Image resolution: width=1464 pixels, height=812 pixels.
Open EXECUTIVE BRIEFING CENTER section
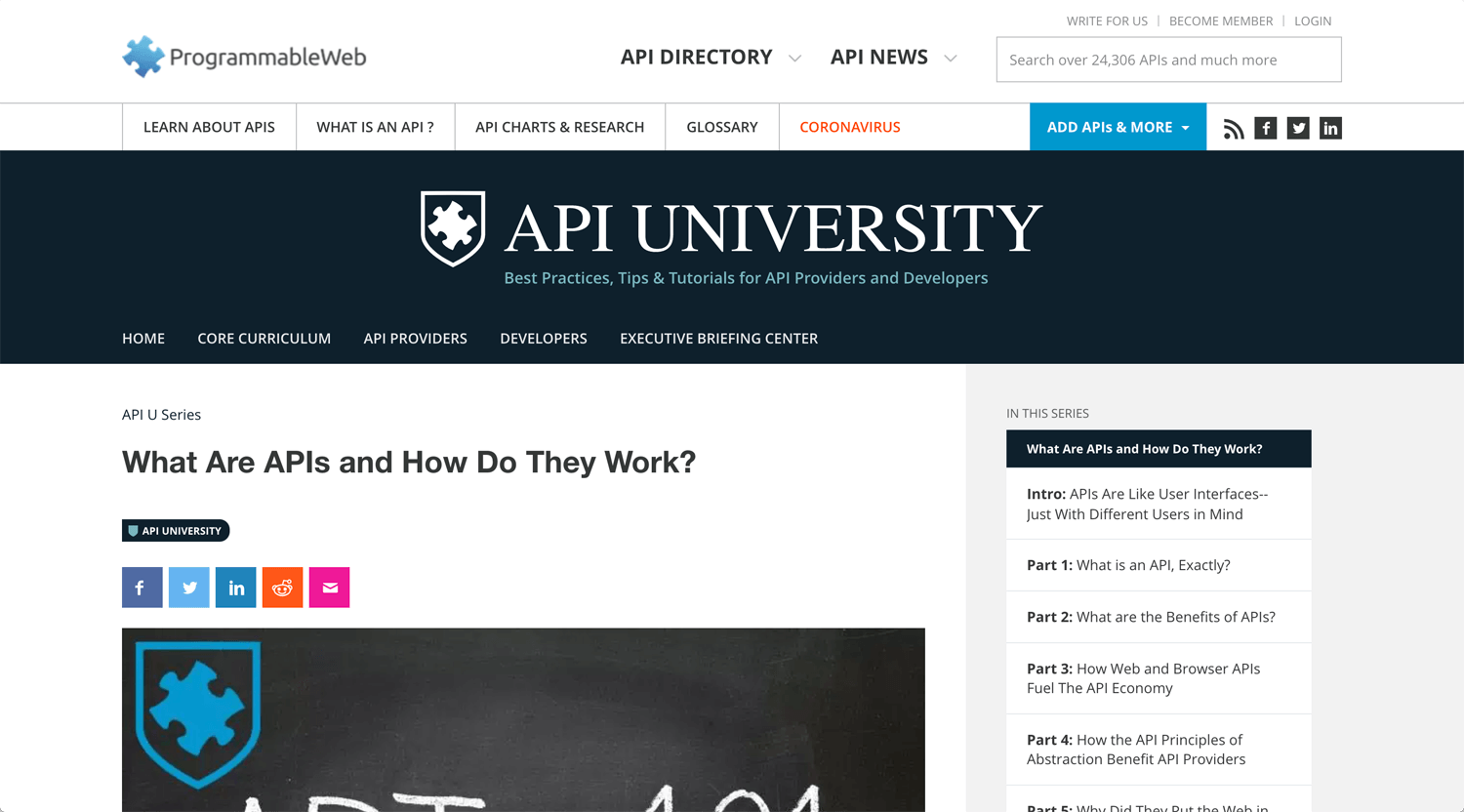[x=719, y=339]
